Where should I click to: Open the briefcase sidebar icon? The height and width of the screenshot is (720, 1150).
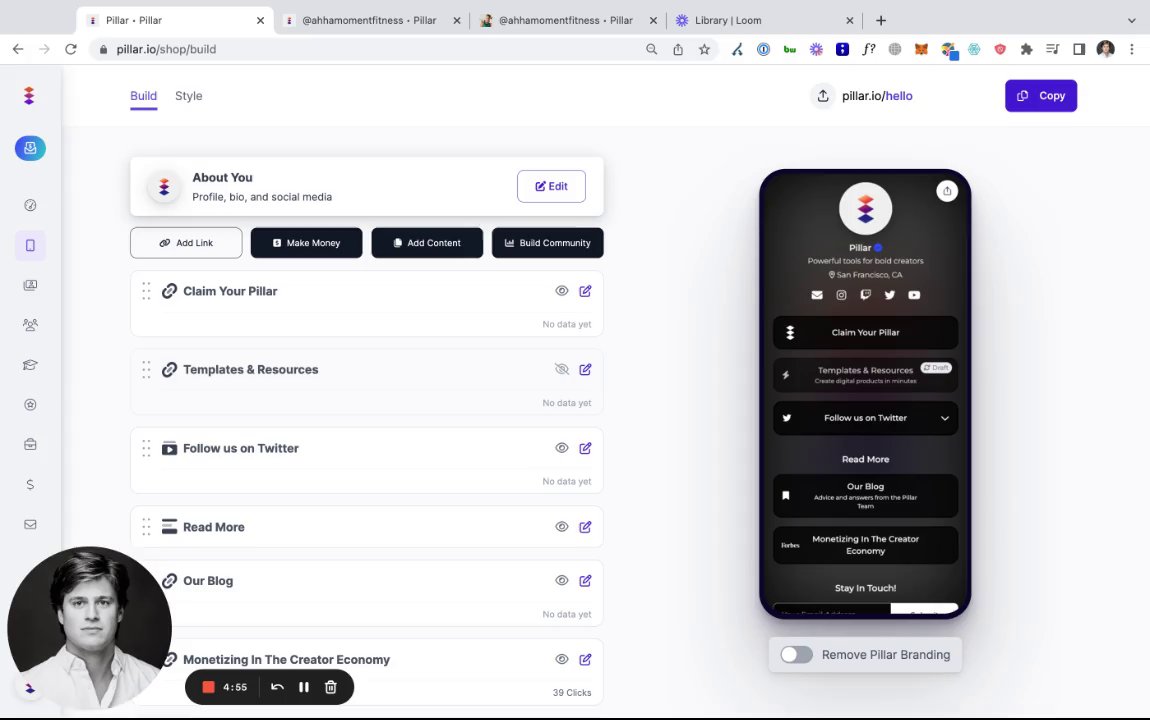point(30,444)
